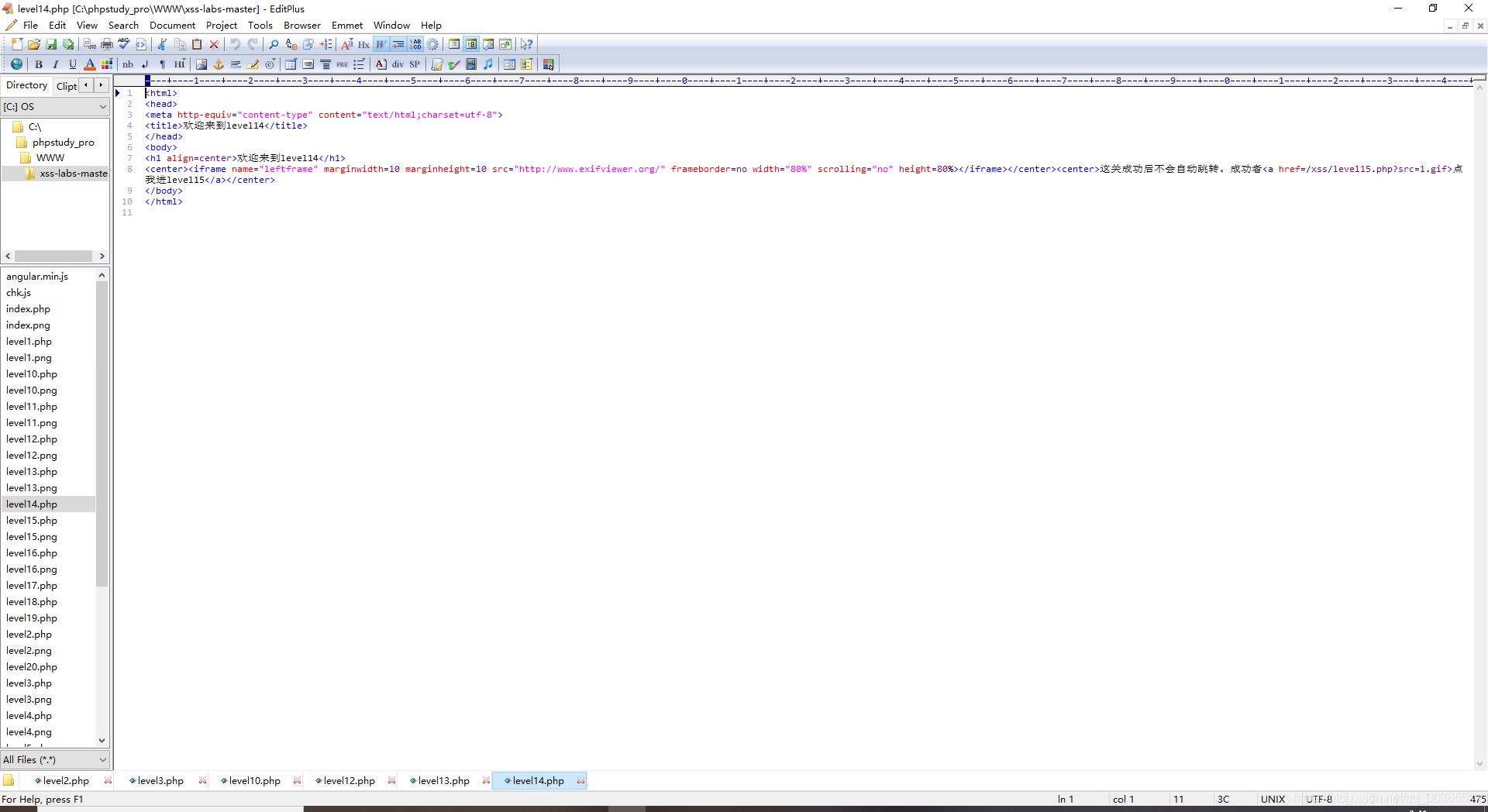
Task: Open the Emmet menu
Action: click(347, 26)
